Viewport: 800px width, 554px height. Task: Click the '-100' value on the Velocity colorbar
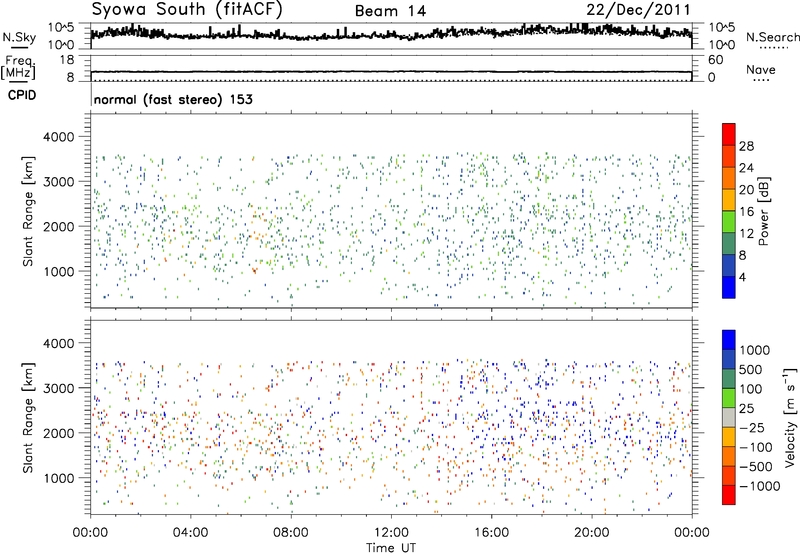[x=756, y=447]
